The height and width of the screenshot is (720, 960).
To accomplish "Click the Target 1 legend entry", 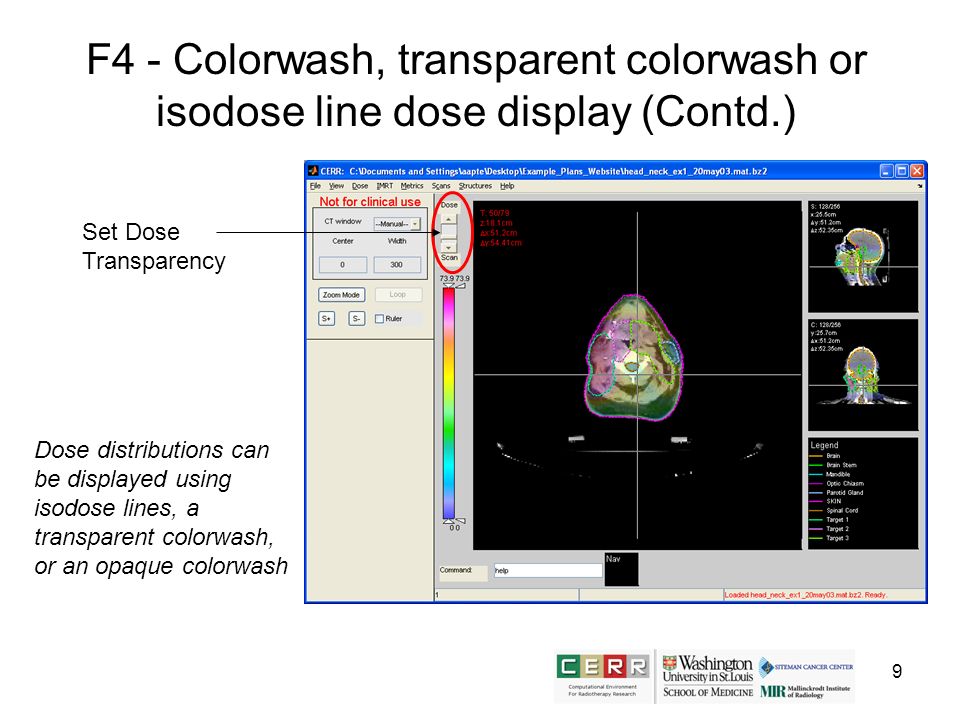I will (x=837, y=520).
